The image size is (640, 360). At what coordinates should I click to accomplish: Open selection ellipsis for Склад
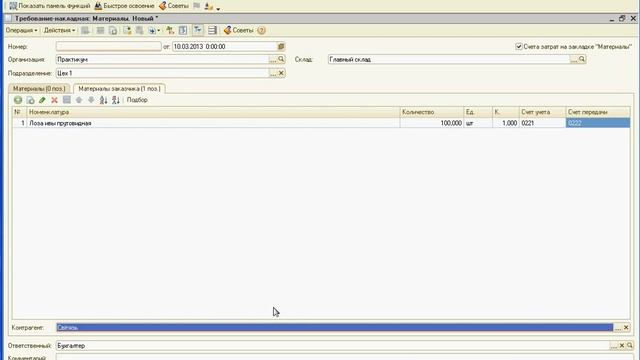(x=574, y=60)
